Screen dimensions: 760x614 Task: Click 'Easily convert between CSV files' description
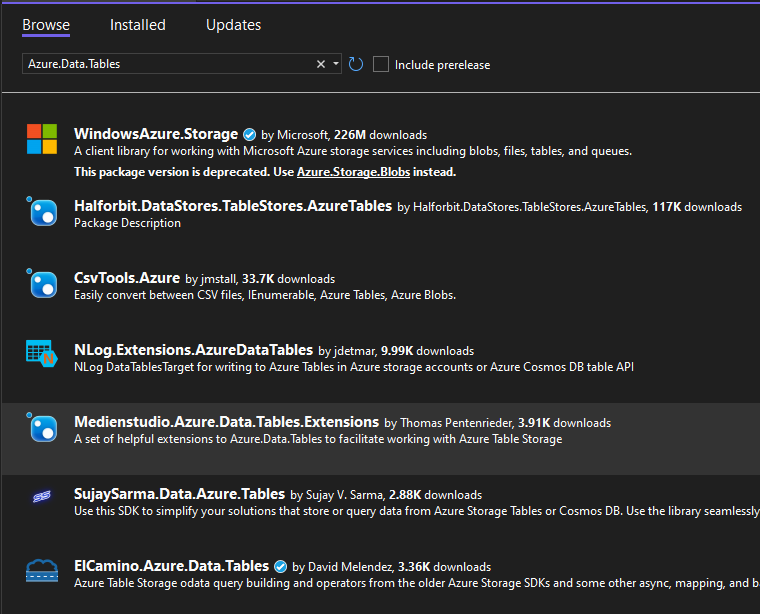pyautogui.click(x=265, y=295)
